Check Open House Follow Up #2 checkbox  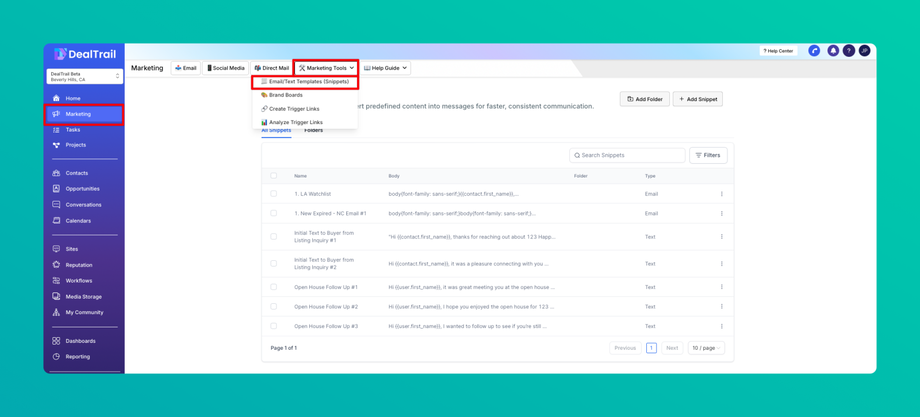point(273,306)
